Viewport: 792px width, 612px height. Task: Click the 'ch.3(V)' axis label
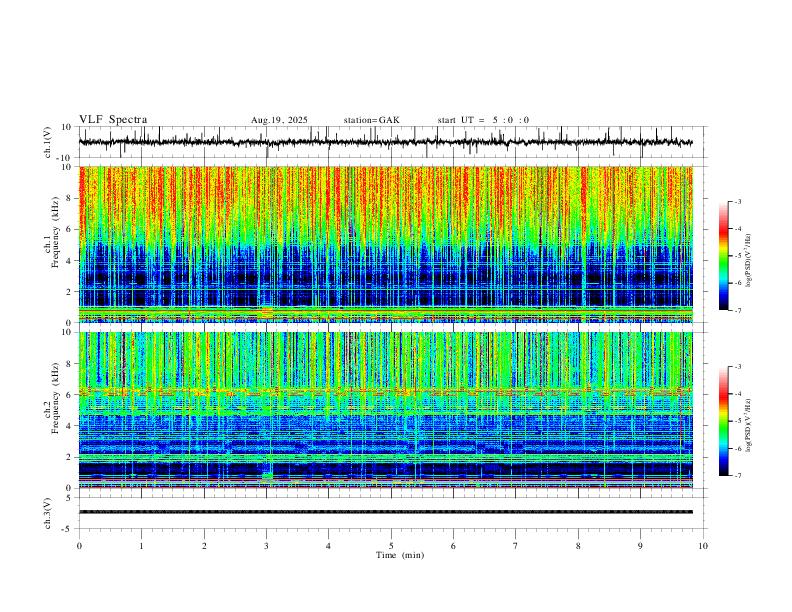coord(48,513)
